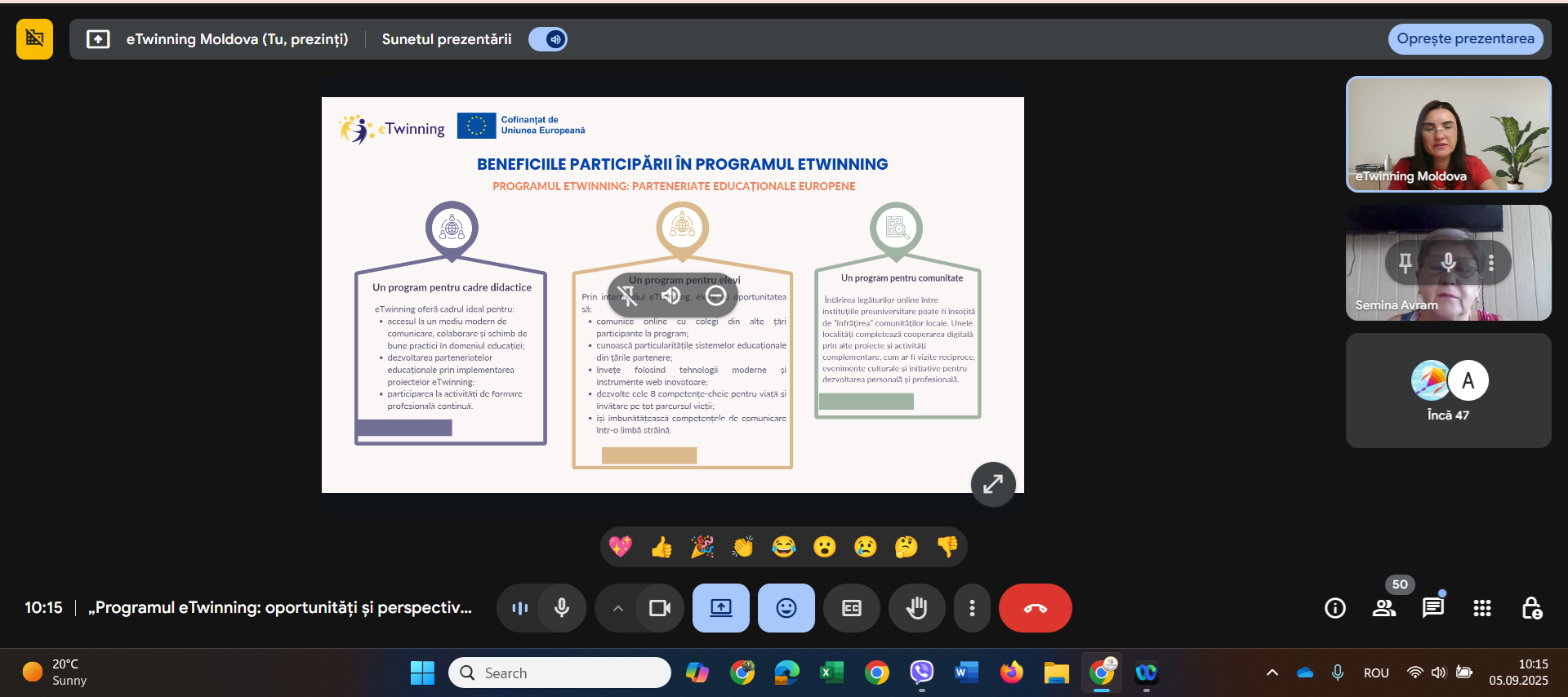
Task: Leave the call with the red hang-up button
Action: click(1036, 608)
